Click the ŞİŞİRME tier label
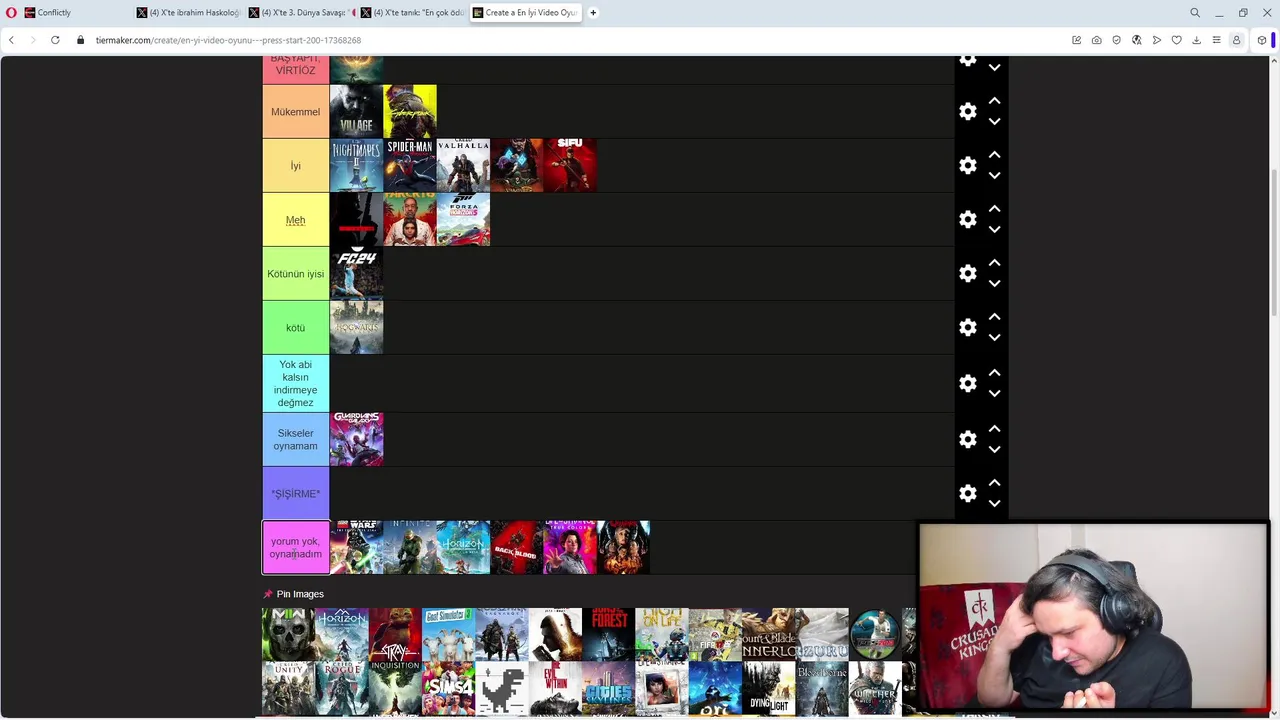This screenshot has height=720, width=1280. pyautogui.click(x=295, y=494)
